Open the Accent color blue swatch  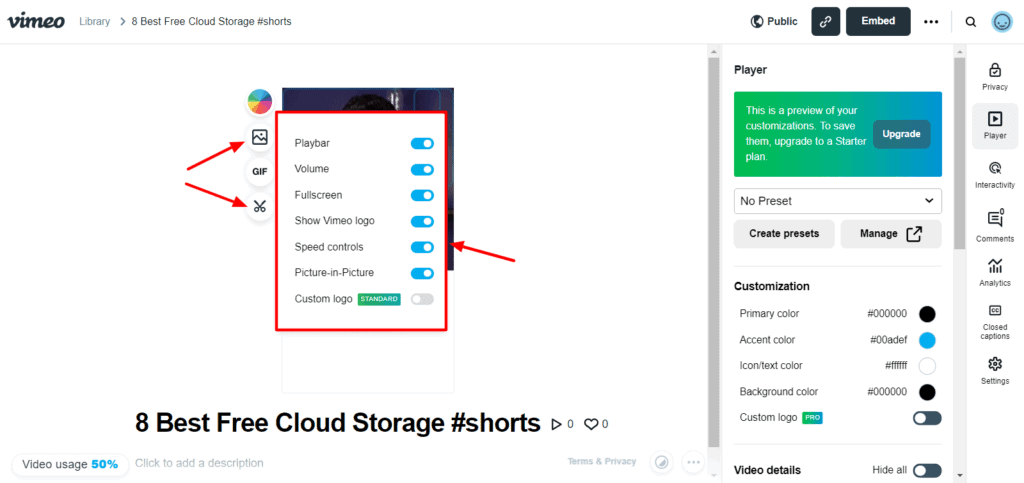(x=927, y=340)
